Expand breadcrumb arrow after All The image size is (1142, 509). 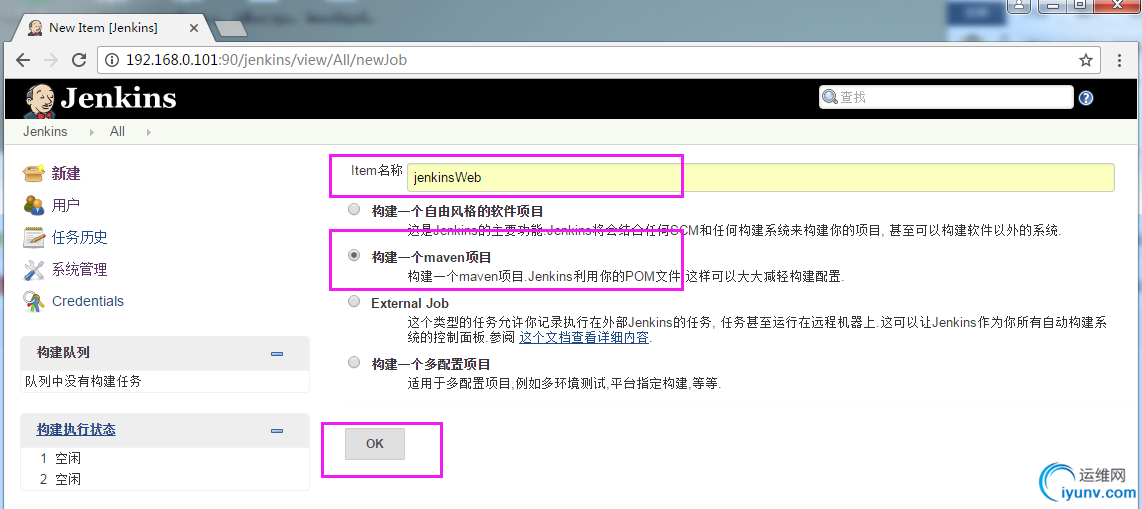[149, 133]
